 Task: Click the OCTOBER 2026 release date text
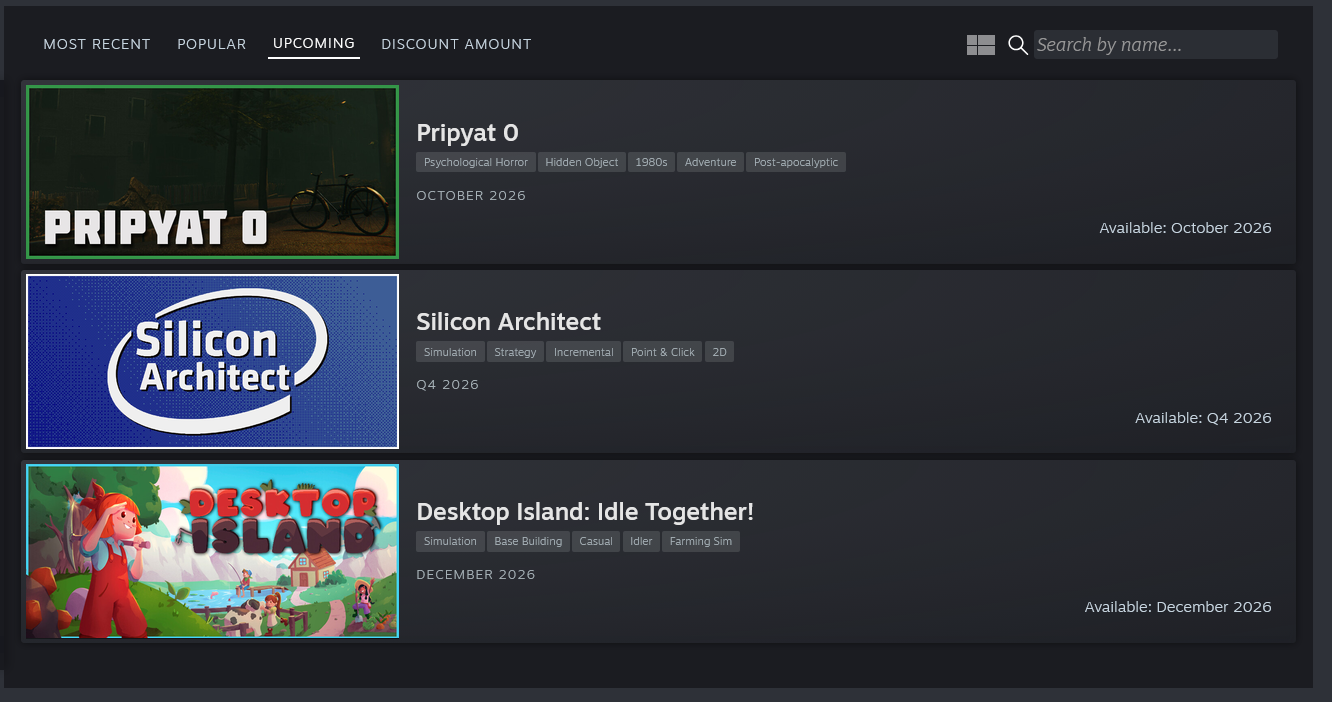tap(471, 196)
